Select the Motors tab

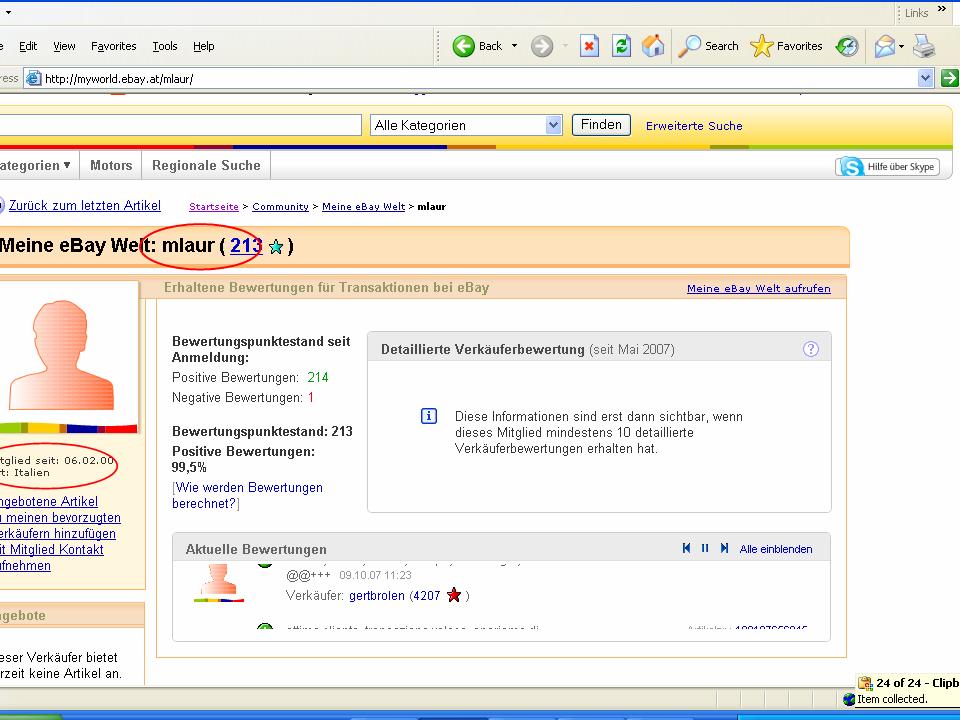pyautogui.click(x=111, y=165)
